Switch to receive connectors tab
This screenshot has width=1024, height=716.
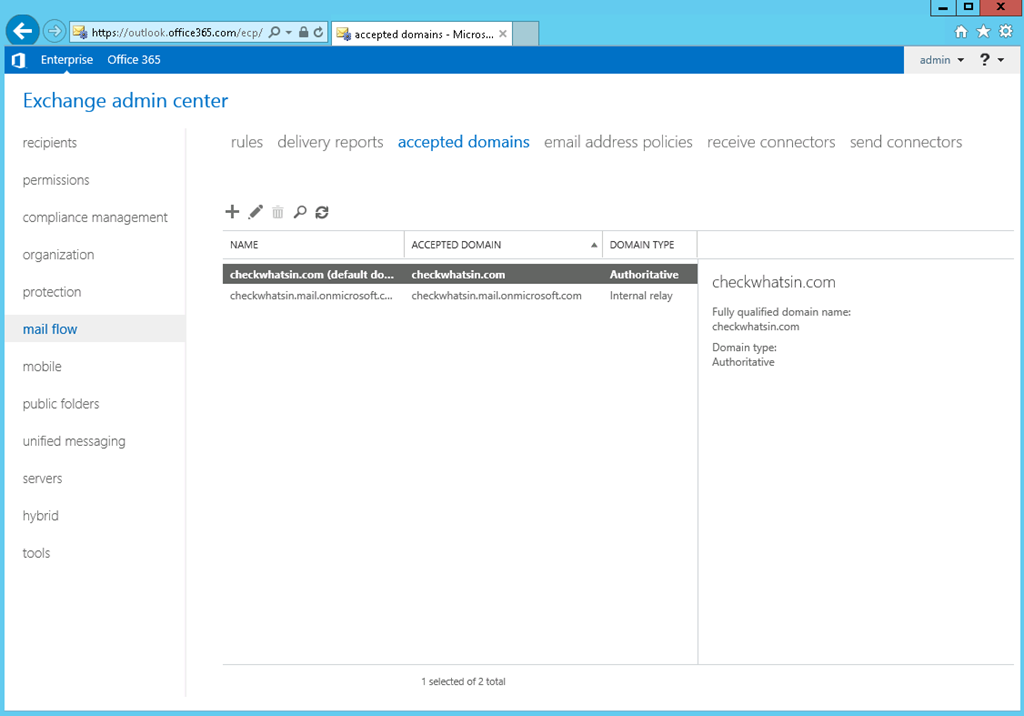pyautogui.click(x=771, y=142)
